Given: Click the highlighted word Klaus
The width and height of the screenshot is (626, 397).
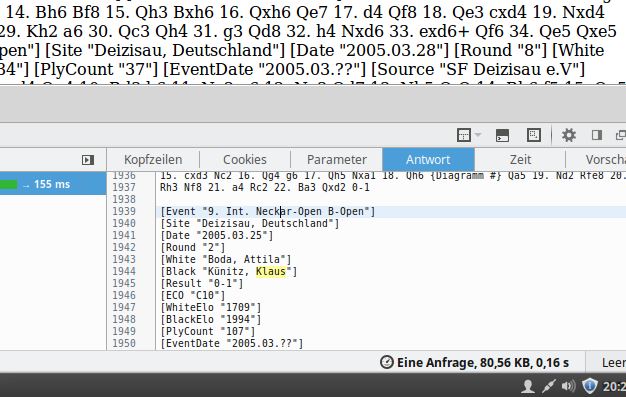Looking at the screenshot, I should coord(271,271).
